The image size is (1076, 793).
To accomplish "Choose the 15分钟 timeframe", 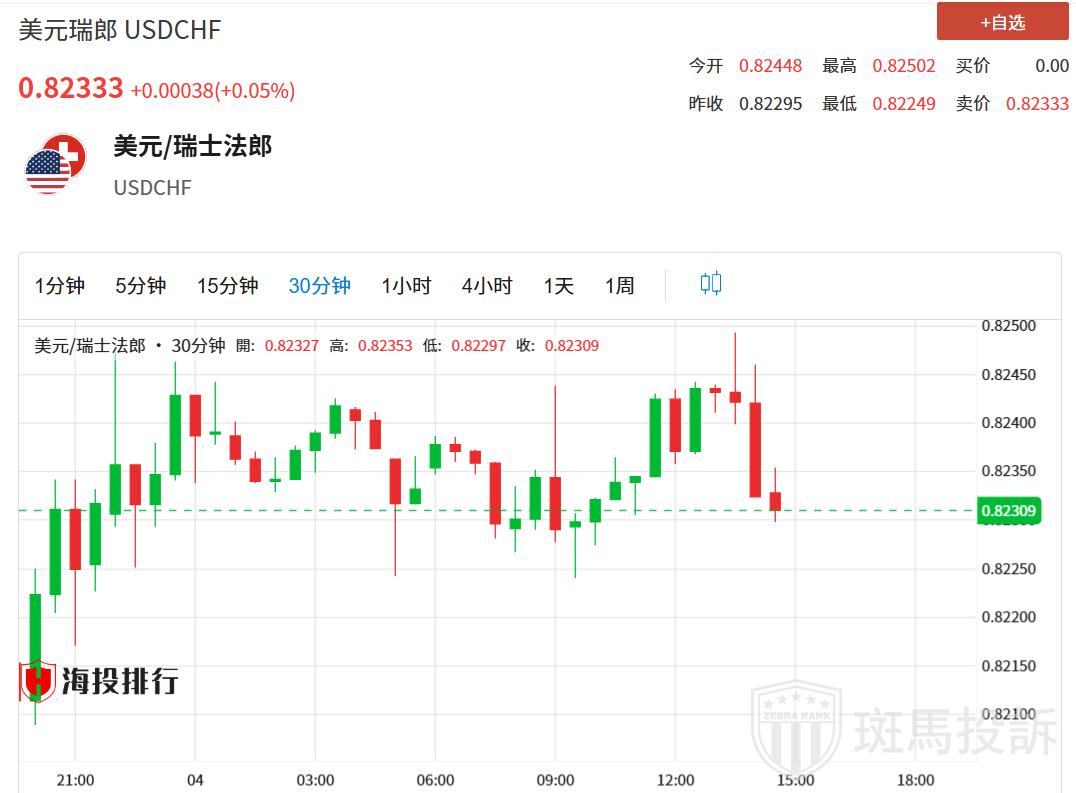I will (227, 286).
